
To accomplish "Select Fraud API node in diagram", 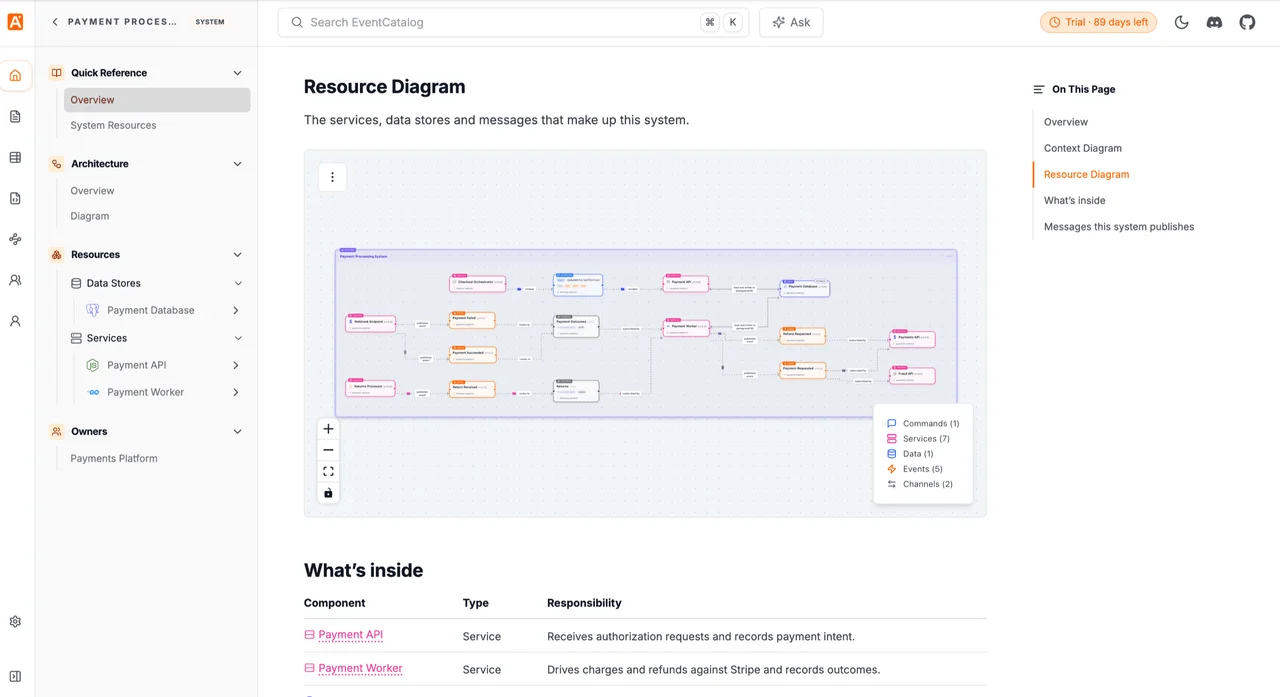I will (912, 376).
